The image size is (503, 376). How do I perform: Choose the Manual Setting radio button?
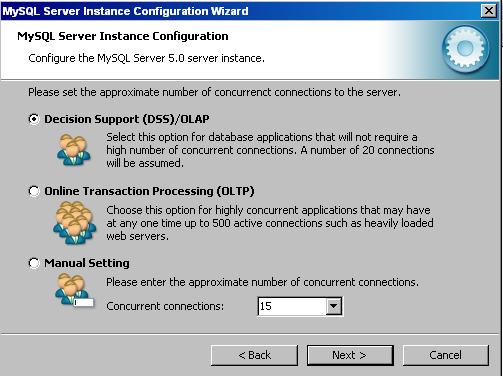coord(34,263)
